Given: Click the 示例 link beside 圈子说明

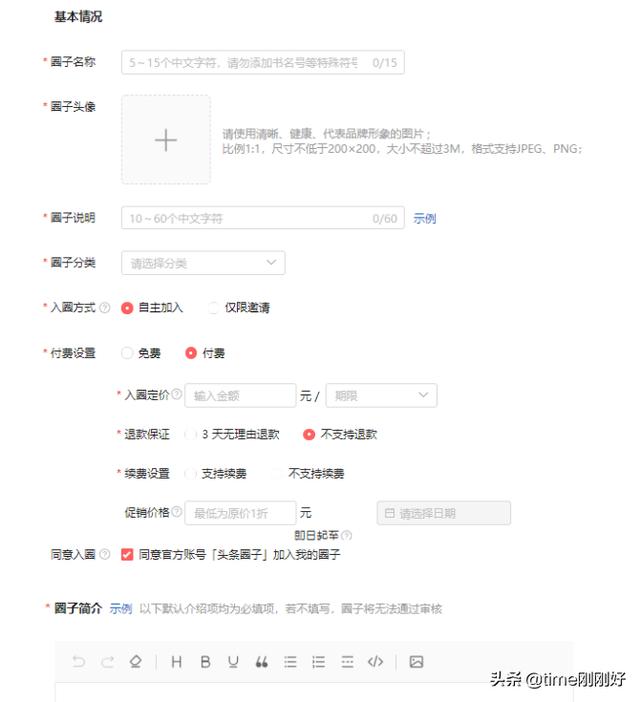Looking at the screenshot, I should (x=424, y=218).
